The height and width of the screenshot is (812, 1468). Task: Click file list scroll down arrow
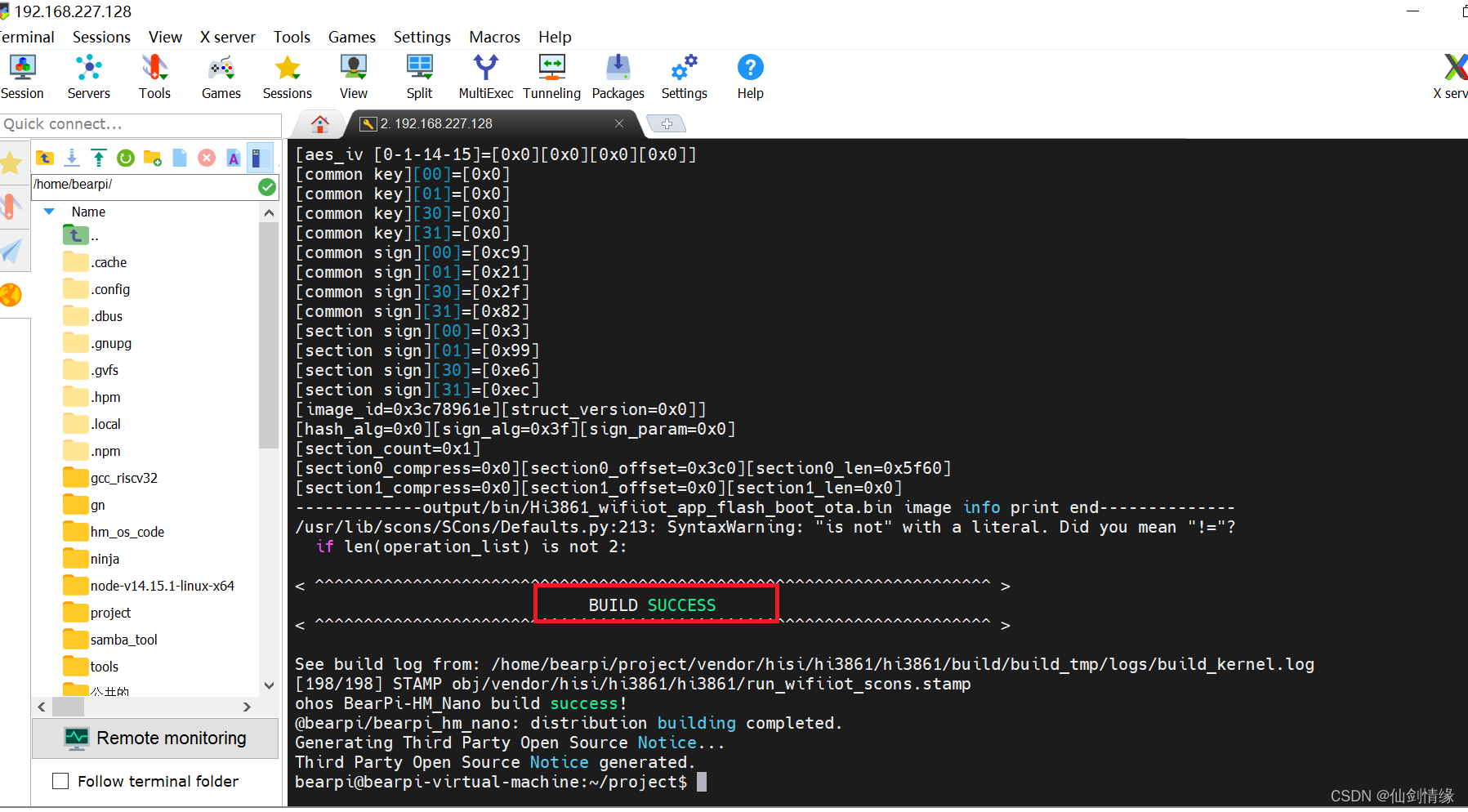point(269,685)
